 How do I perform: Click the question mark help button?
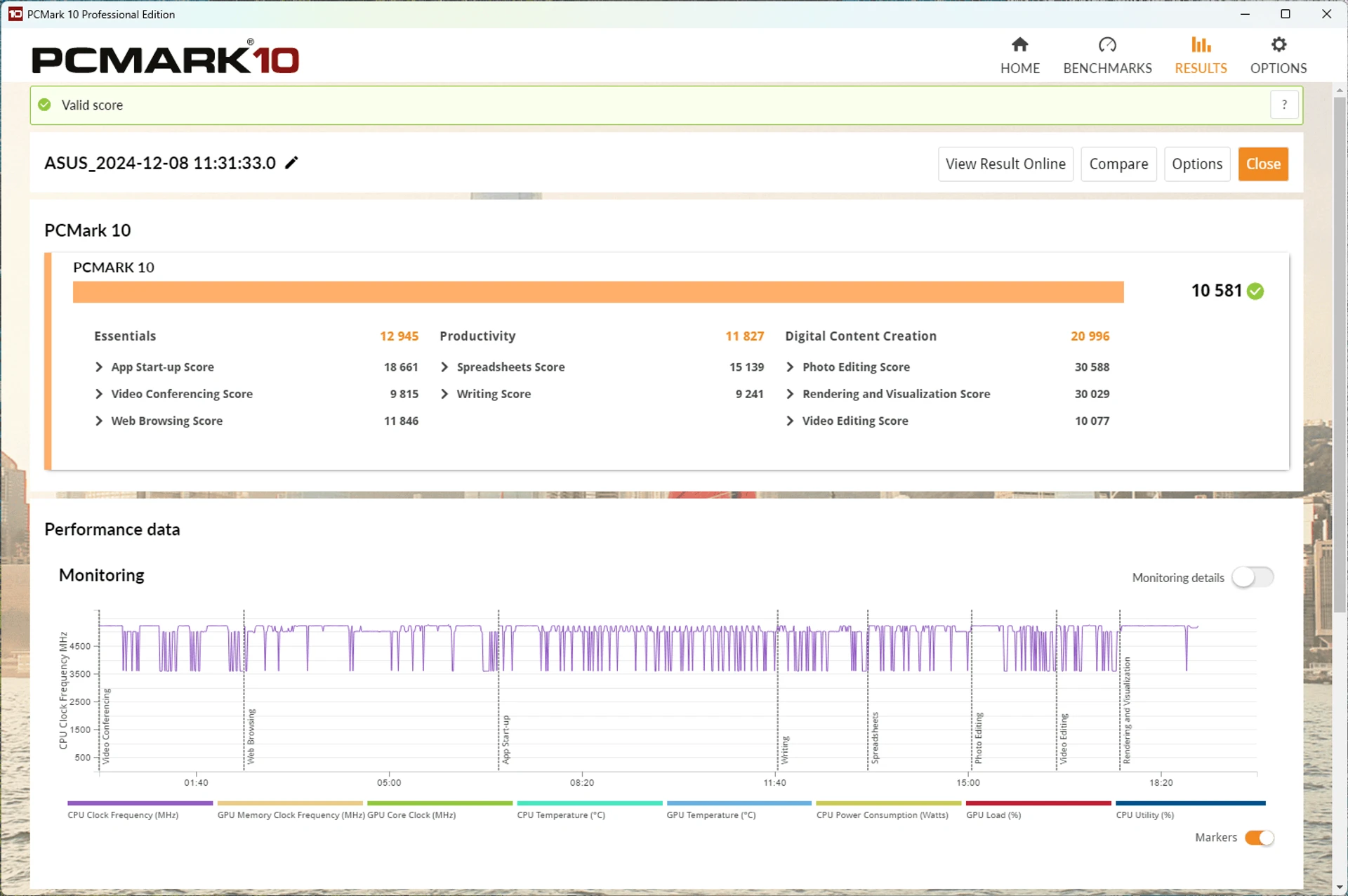click(1284, 105)
